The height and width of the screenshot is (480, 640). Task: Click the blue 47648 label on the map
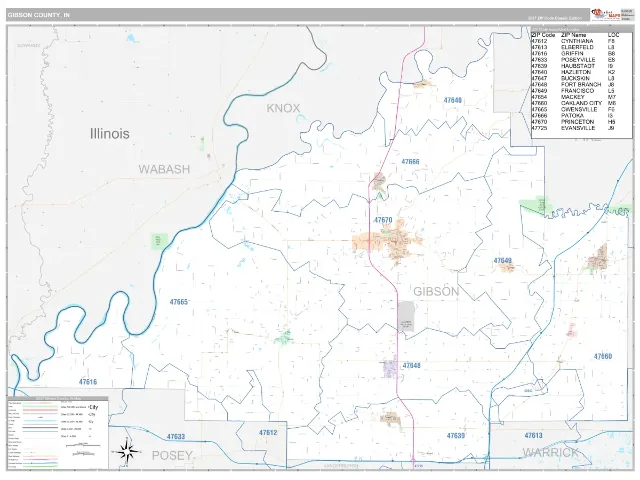pos(411,365)
